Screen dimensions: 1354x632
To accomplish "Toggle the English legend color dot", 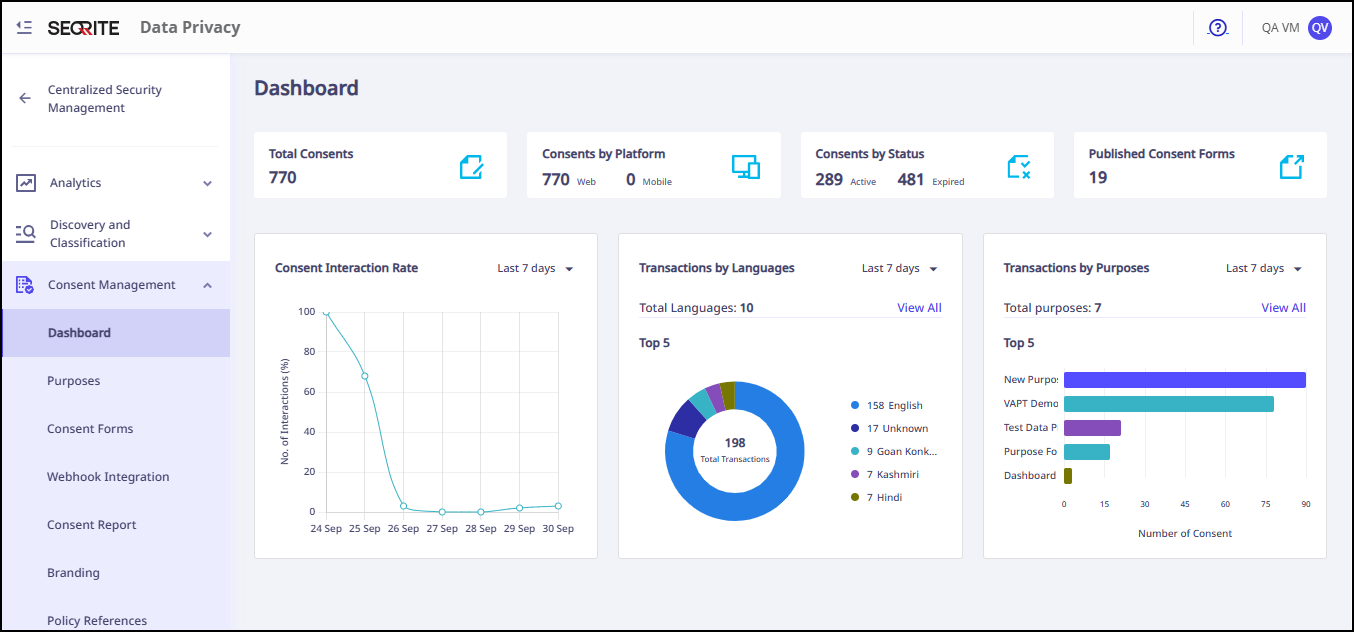I will [855, 405].
